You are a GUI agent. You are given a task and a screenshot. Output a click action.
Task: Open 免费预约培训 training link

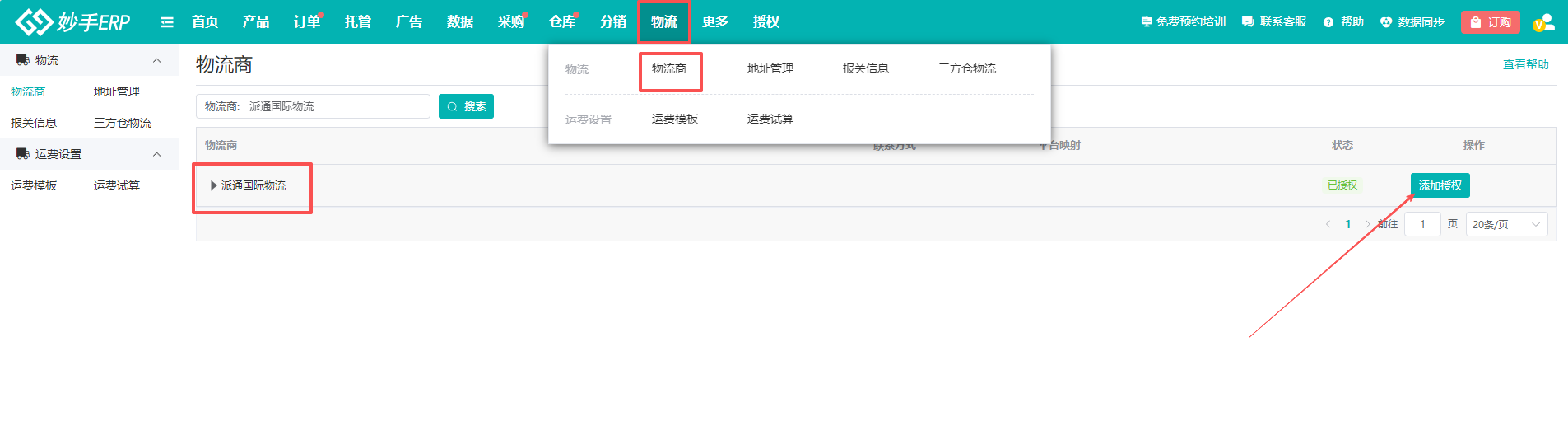[x=1183, y=22]
